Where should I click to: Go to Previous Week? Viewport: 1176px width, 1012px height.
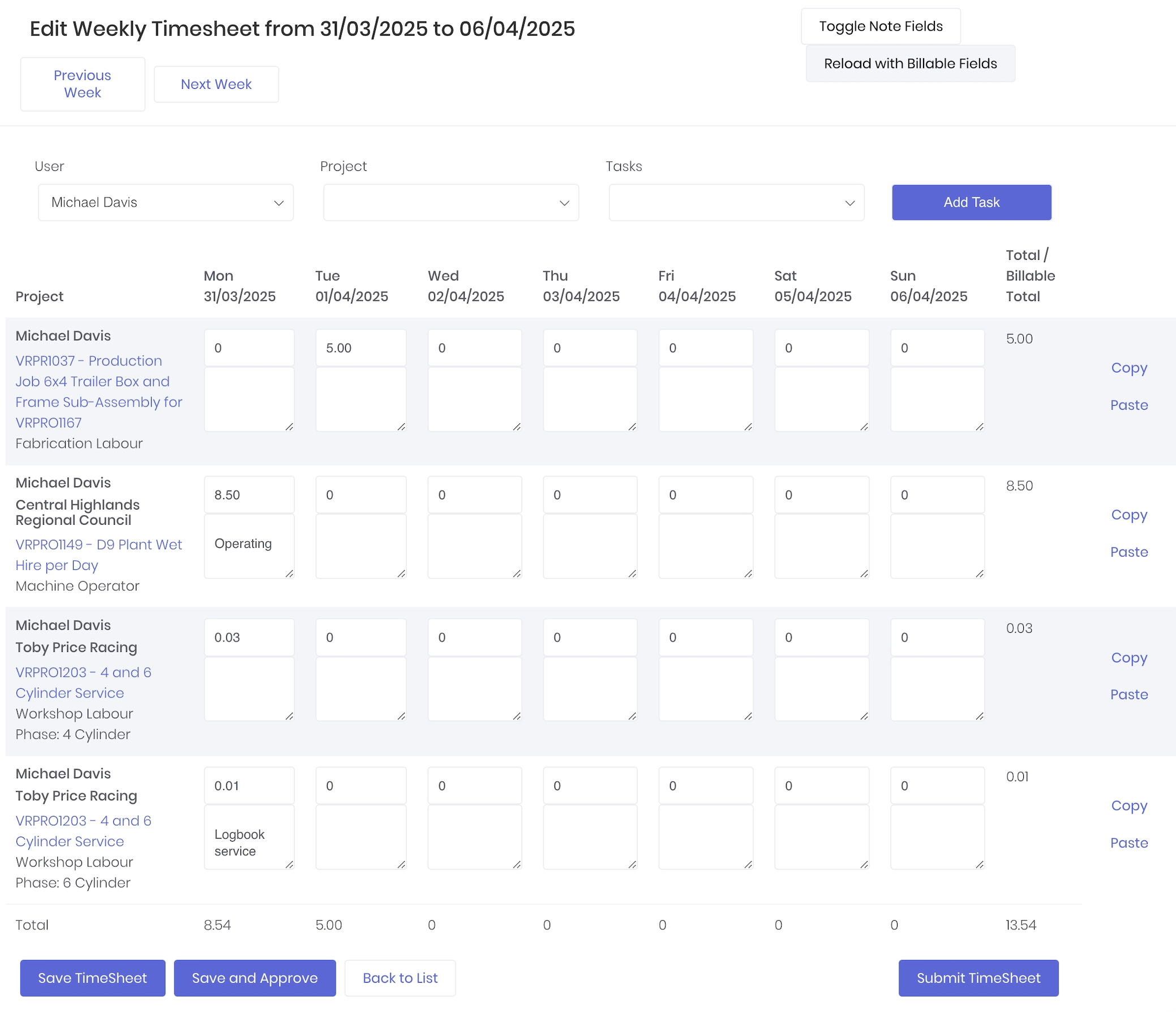coord(82,84)
